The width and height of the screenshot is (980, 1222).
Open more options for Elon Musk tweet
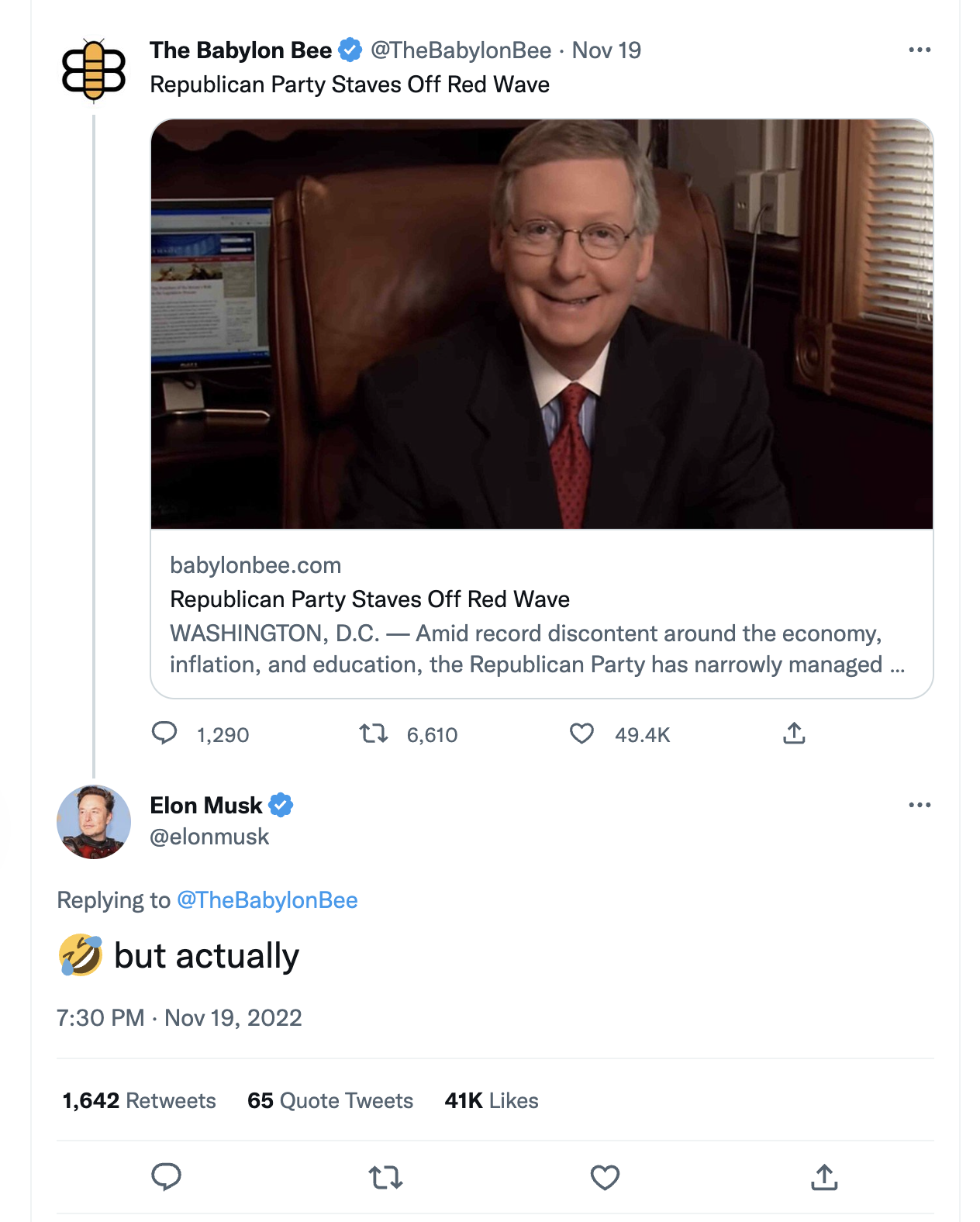tap(920, 805)
